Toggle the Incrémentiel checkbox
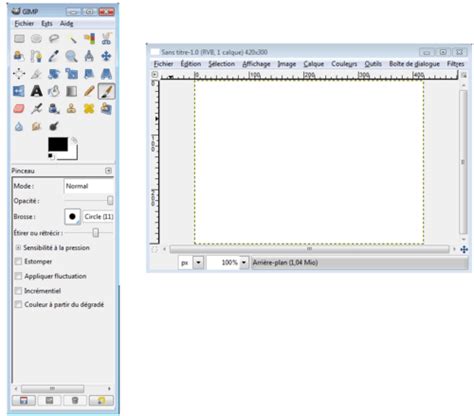The height and width of the screenshot is (416, 474). coord(19,291)
